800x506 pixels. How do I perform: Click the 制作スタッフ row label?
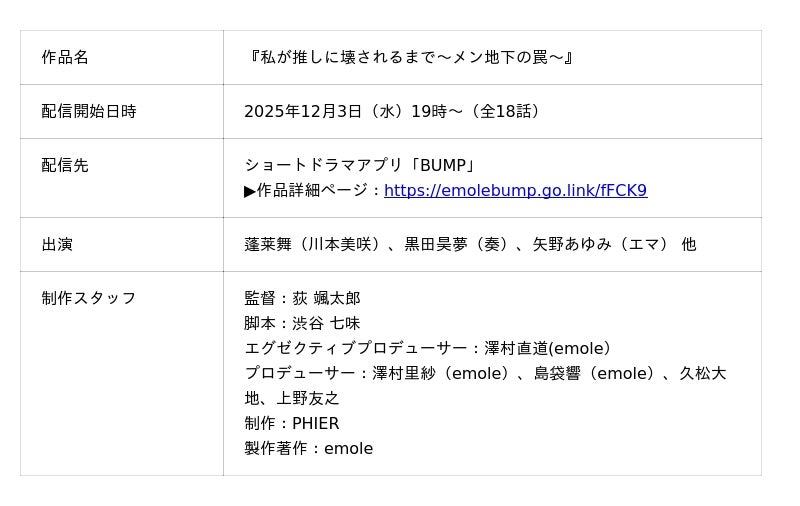[x=89, y=298]
